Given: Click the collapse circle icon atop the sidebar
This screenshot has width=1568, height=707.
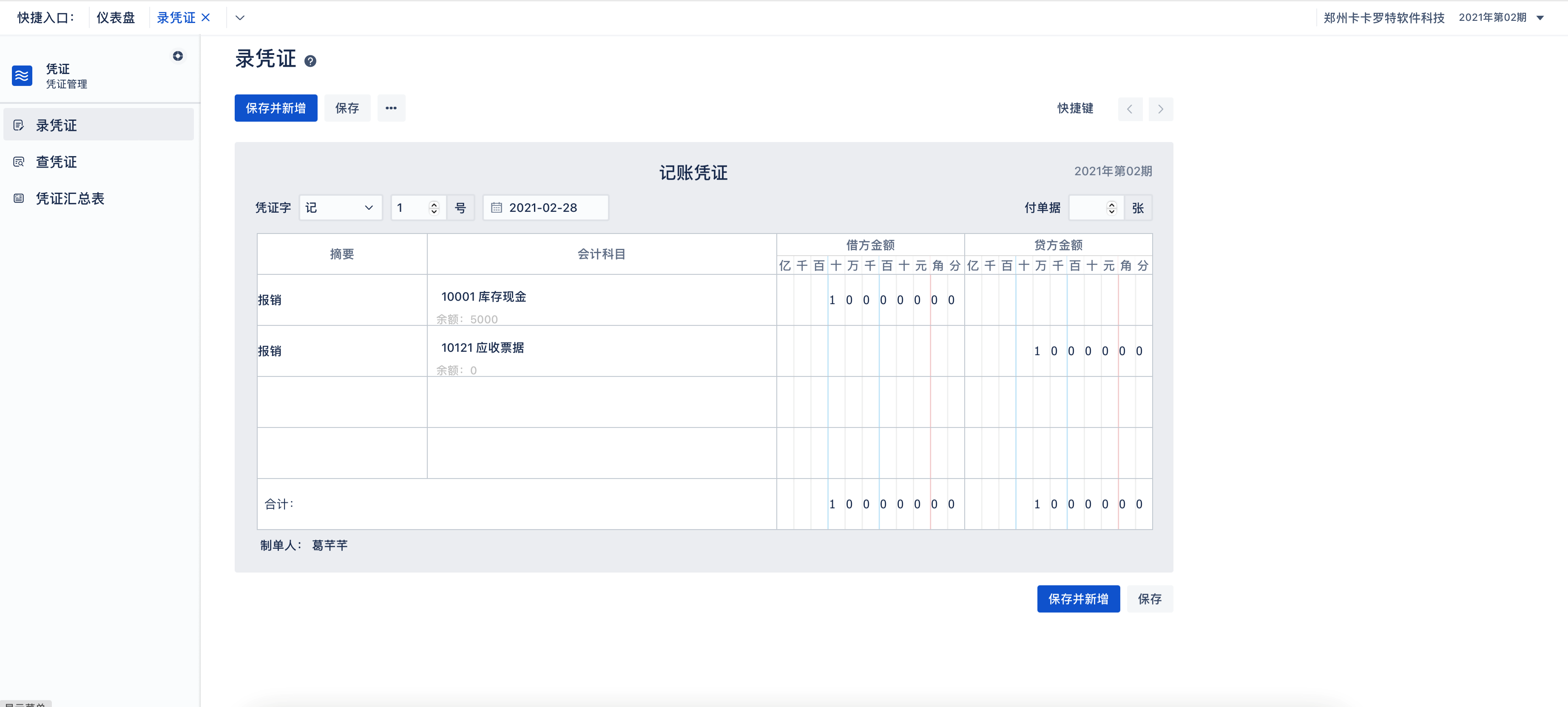Looking at the screenshot, I should point(177,55).
